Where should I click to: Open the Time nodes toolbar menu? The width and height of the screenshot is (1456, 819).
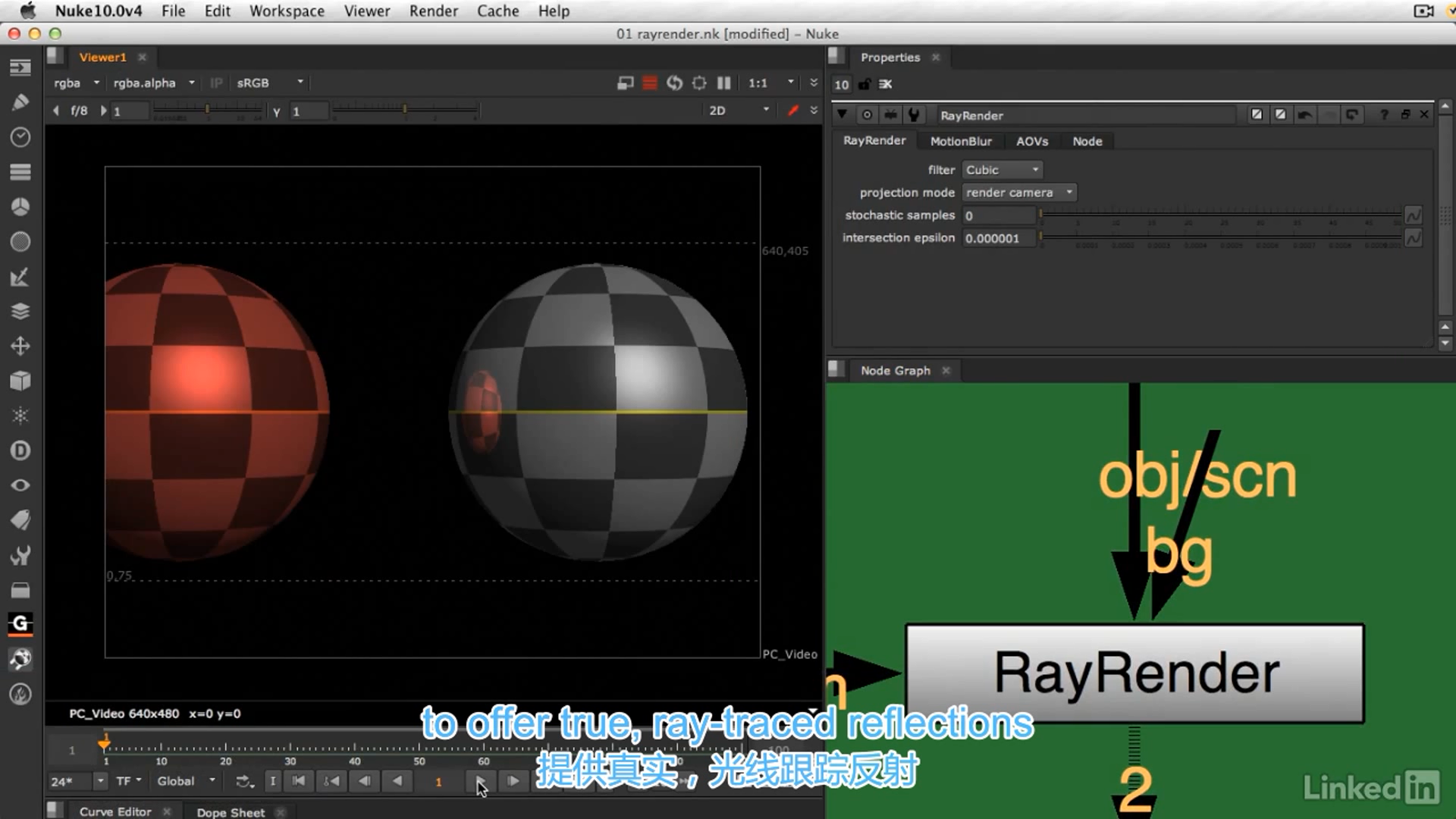tap(20, 137)
